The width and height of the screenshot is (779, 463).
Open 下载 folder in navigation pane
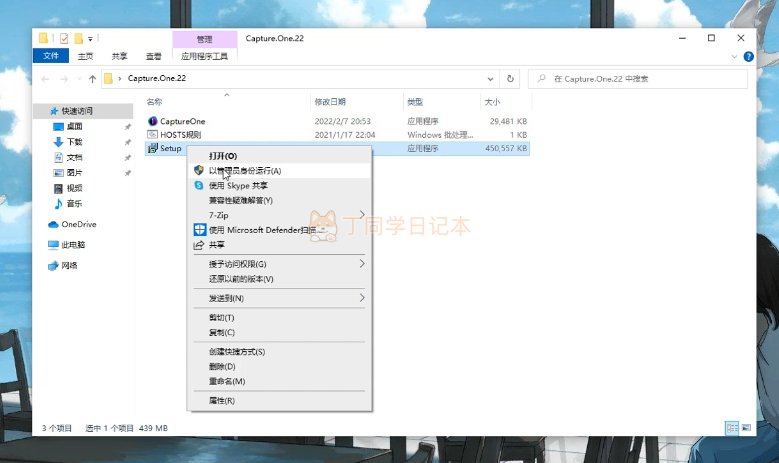point(75,142)
